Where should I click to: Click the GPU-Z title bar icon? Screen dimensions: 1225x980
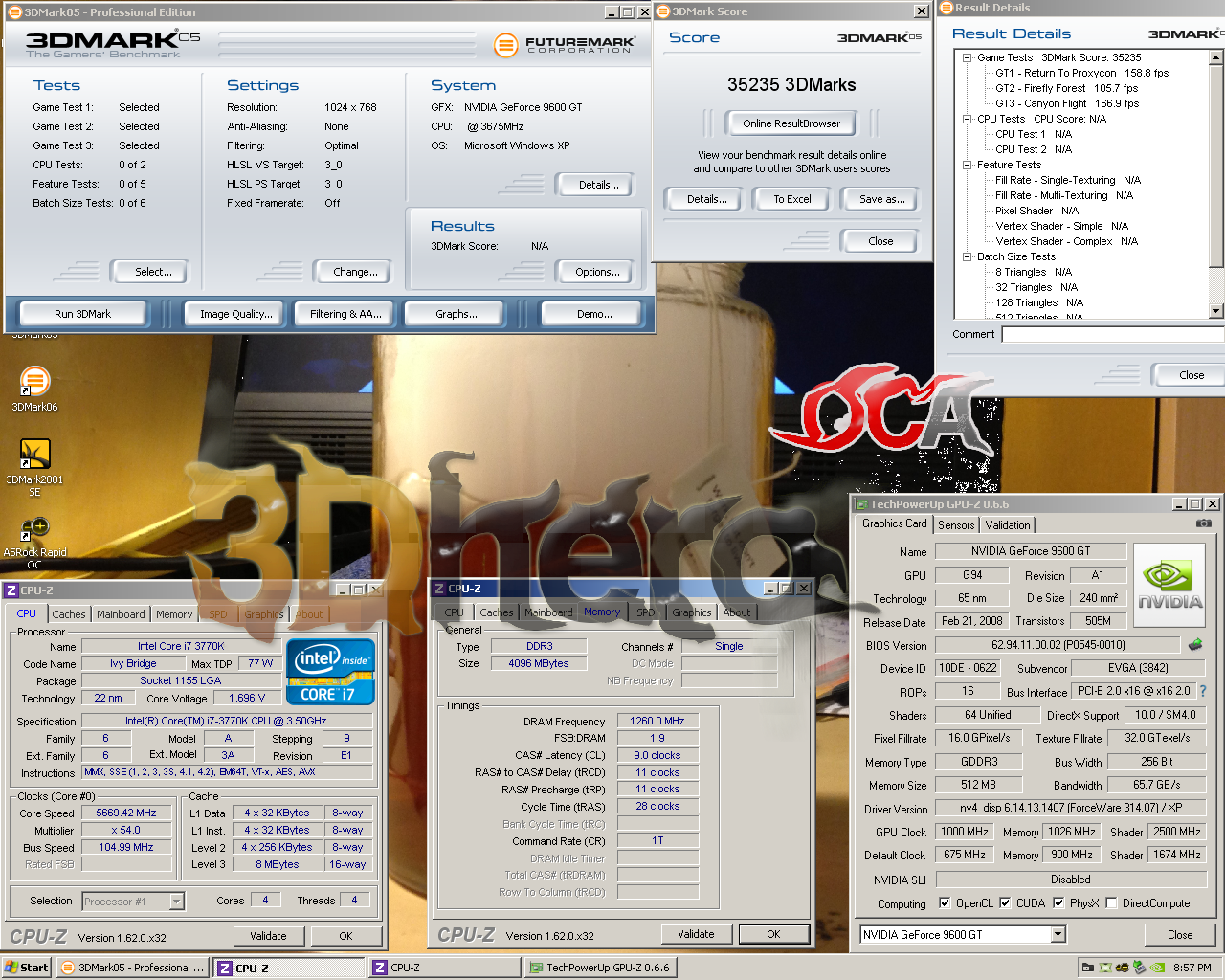click(x=861, y=504)
